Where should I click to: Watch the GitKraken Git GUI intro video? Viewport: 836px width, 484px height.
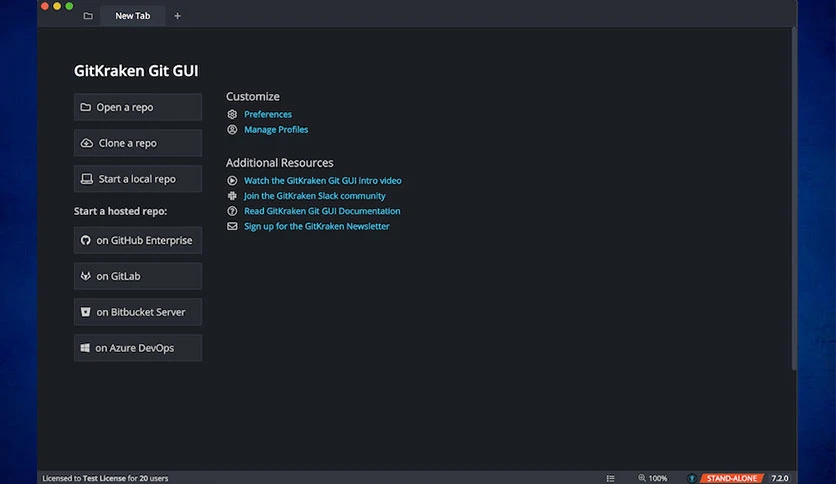(x=323, y=181)
